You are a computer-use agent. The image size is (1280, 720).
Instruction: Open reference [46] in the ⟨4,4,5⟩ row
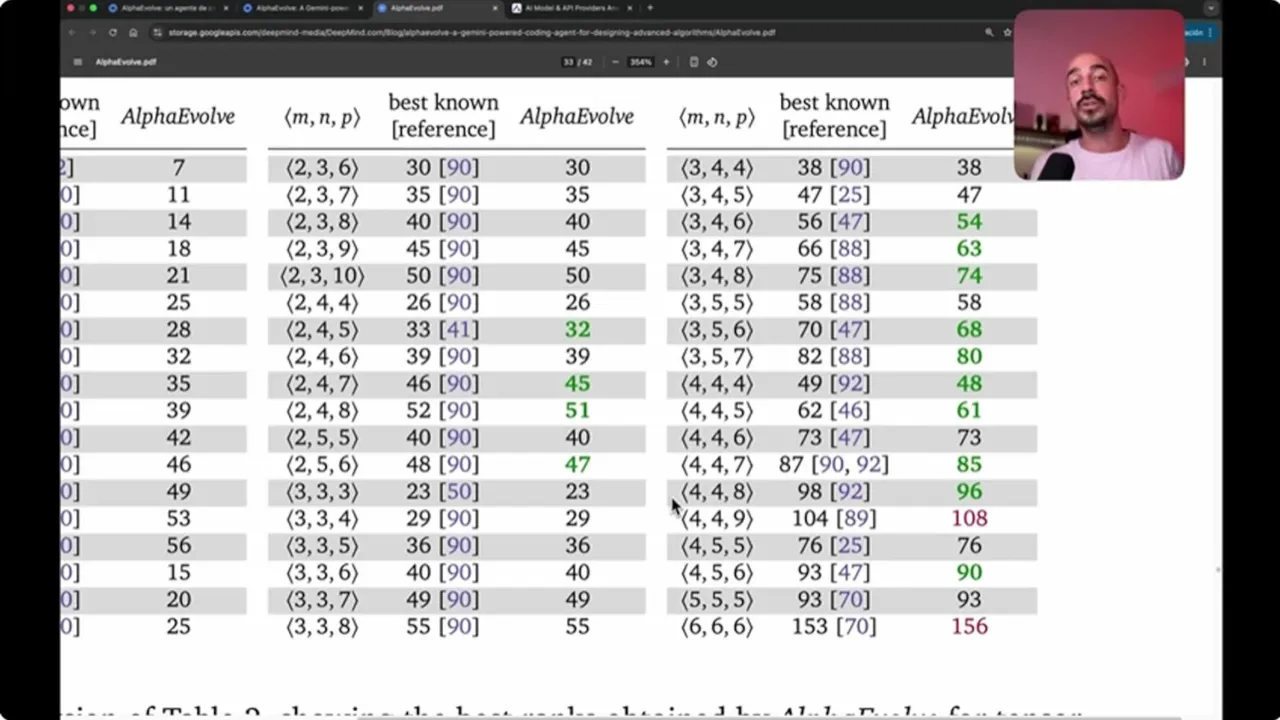(x=849, y=410)
